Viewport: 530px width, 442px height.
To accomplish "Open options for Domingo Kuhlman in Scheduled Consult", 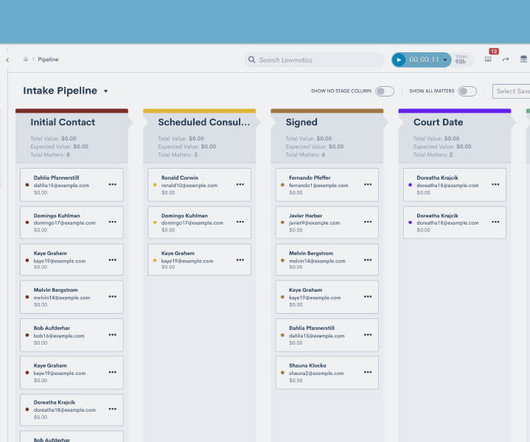I will tap(240, 222).
